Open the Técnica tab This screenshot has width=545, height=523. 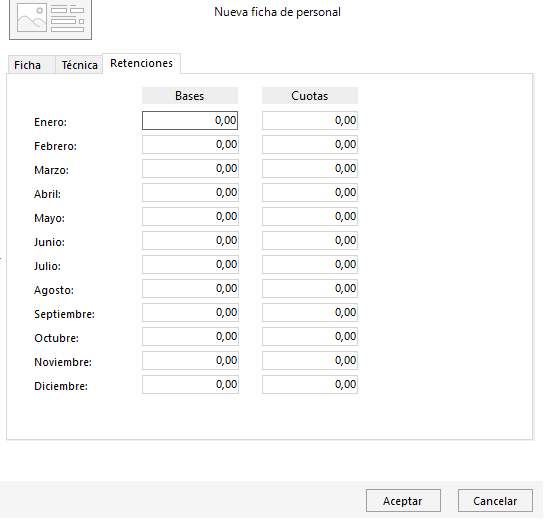(x=79, y=65)
